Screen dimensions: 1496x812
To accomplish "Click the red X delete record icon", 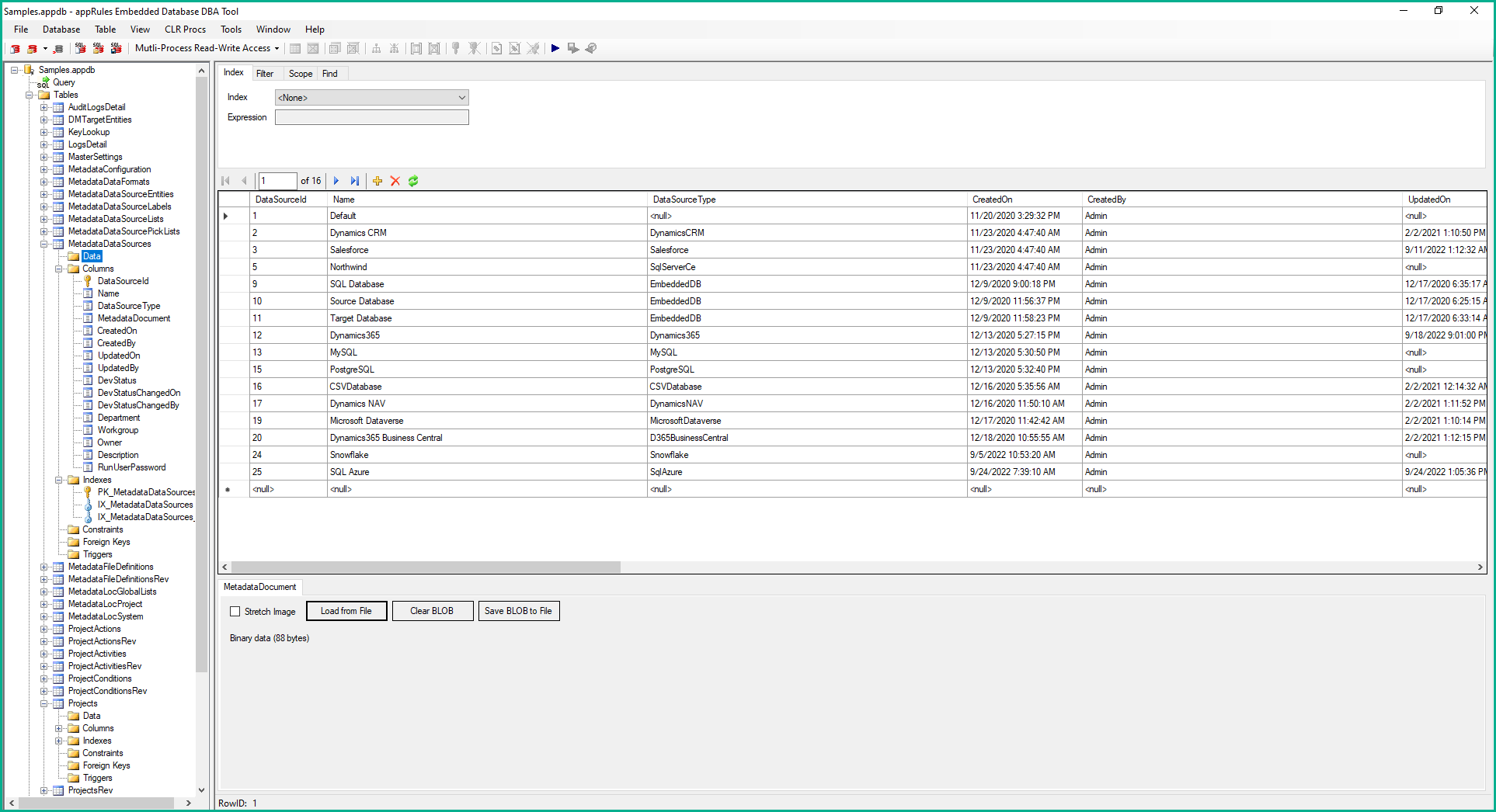I will (395, 181).
